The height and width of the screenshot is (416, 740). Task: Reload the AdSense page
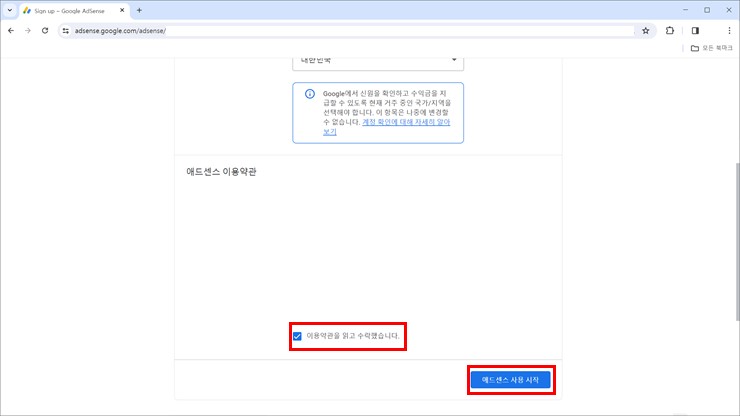[x=45, y=31]
